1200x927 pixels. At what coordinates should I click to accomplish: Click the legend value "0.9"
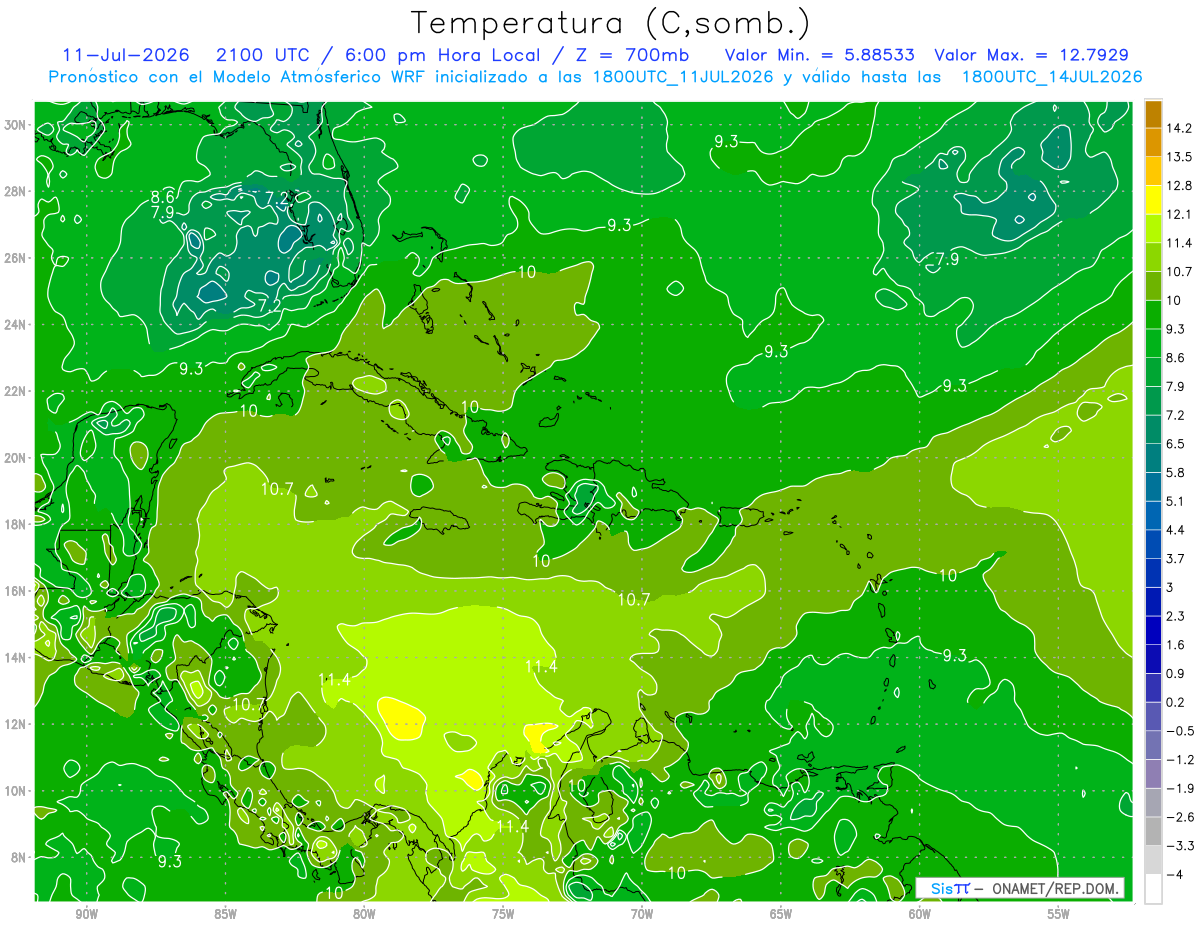(x=1176, y=674)
